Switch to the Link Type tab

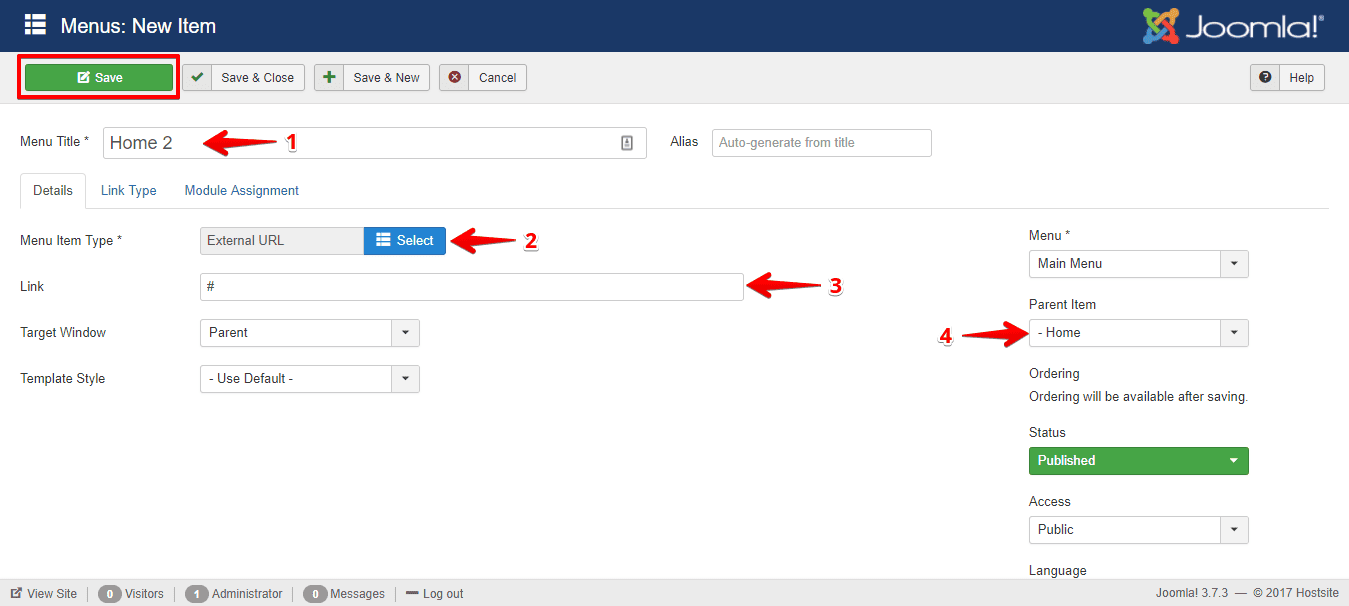coord(128,190)
